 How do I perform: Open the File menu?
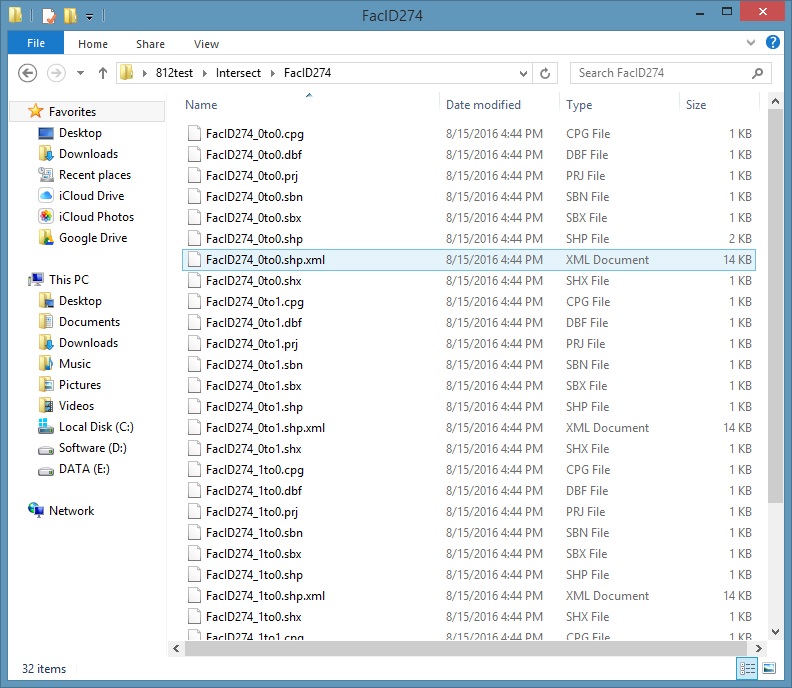click(36, 43)
